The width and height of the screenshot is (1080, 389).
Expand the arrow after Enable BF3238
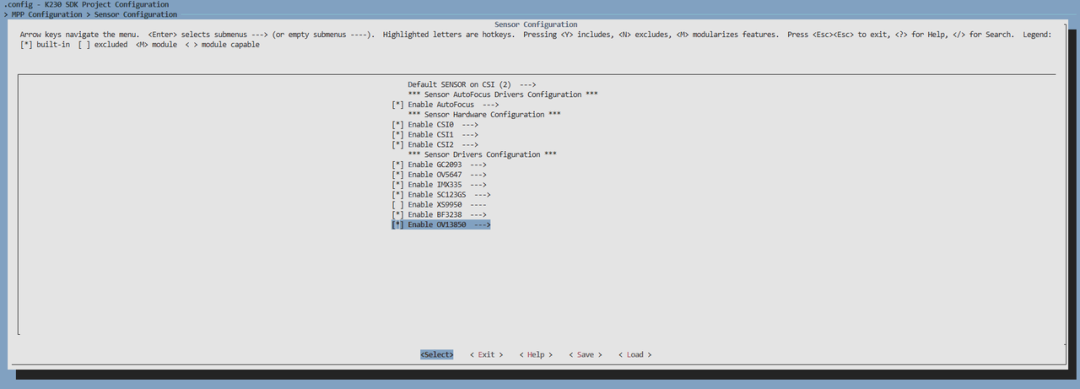478,215
